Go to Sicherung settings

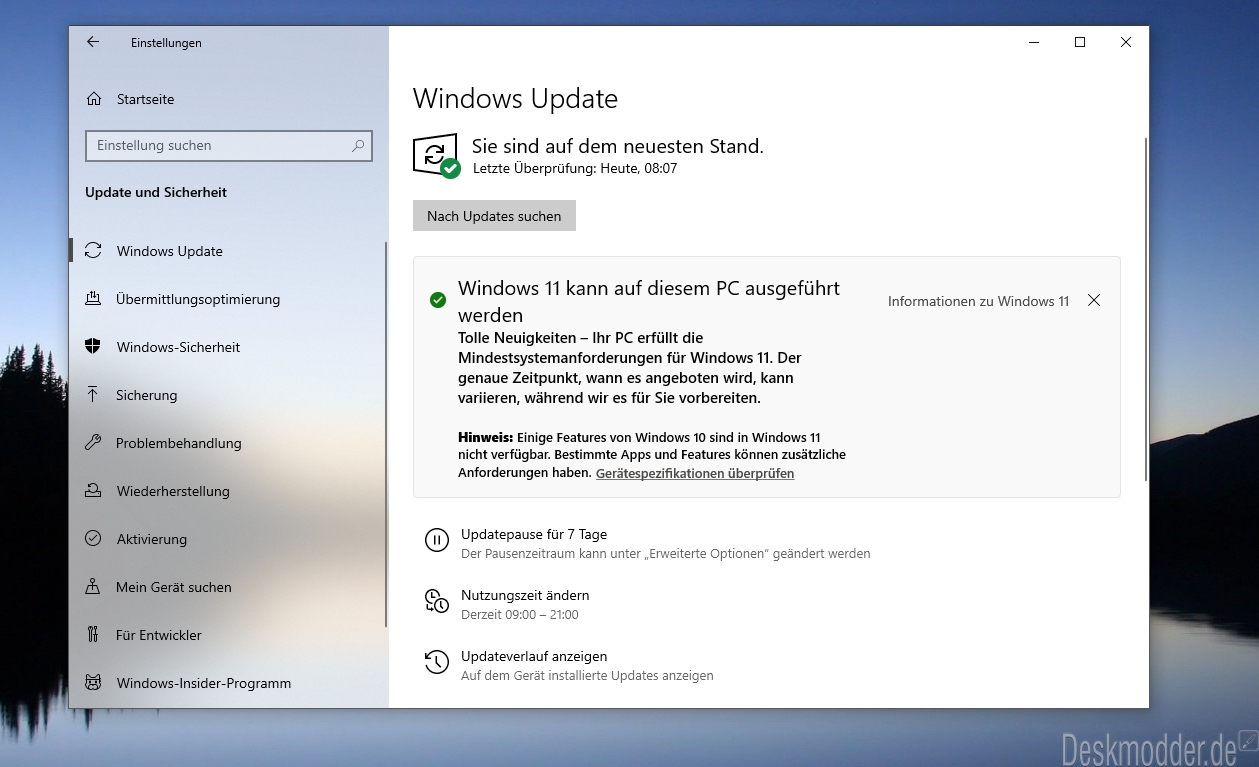click(227, 395)
